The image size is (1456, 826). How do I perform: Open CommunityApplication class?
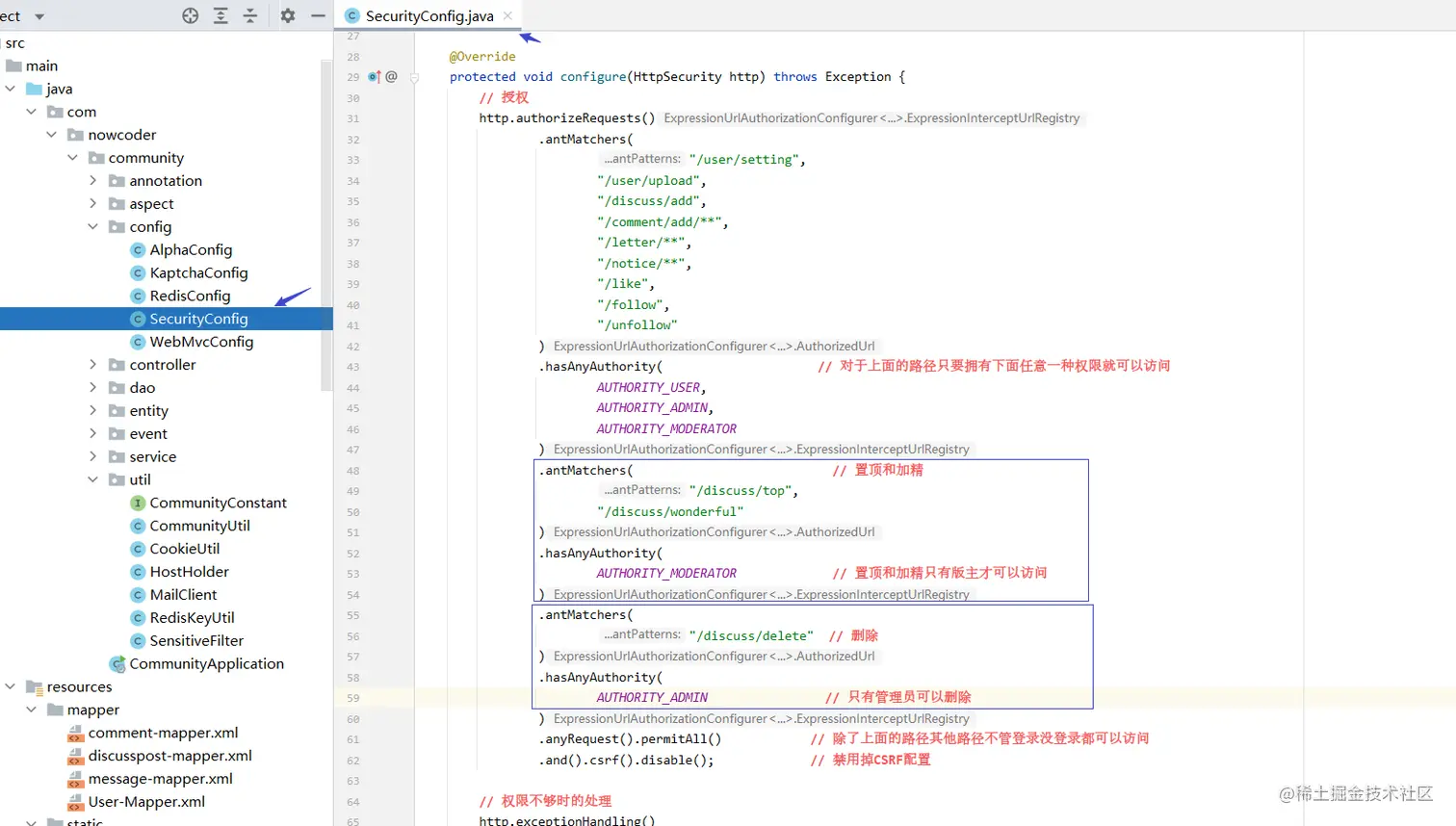(206, 664)
